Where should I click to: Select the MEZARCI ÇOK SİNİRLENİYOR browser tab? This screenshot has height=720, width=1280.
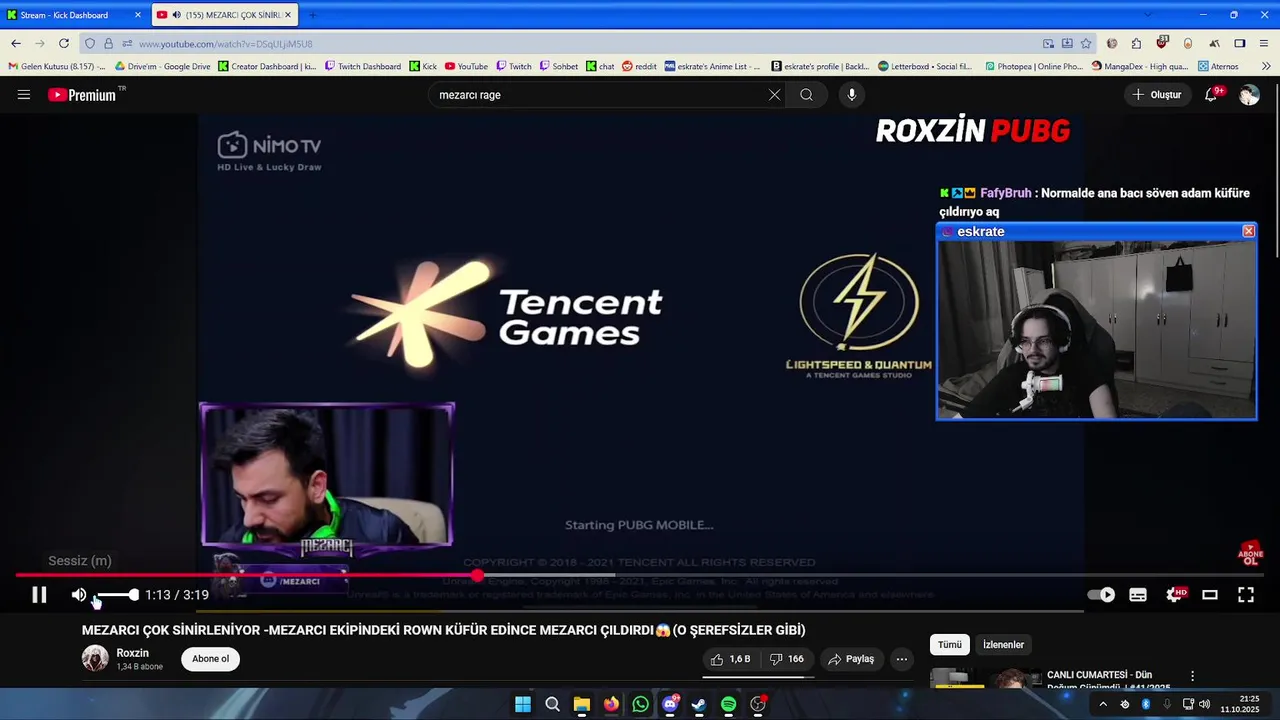point(226,15)
